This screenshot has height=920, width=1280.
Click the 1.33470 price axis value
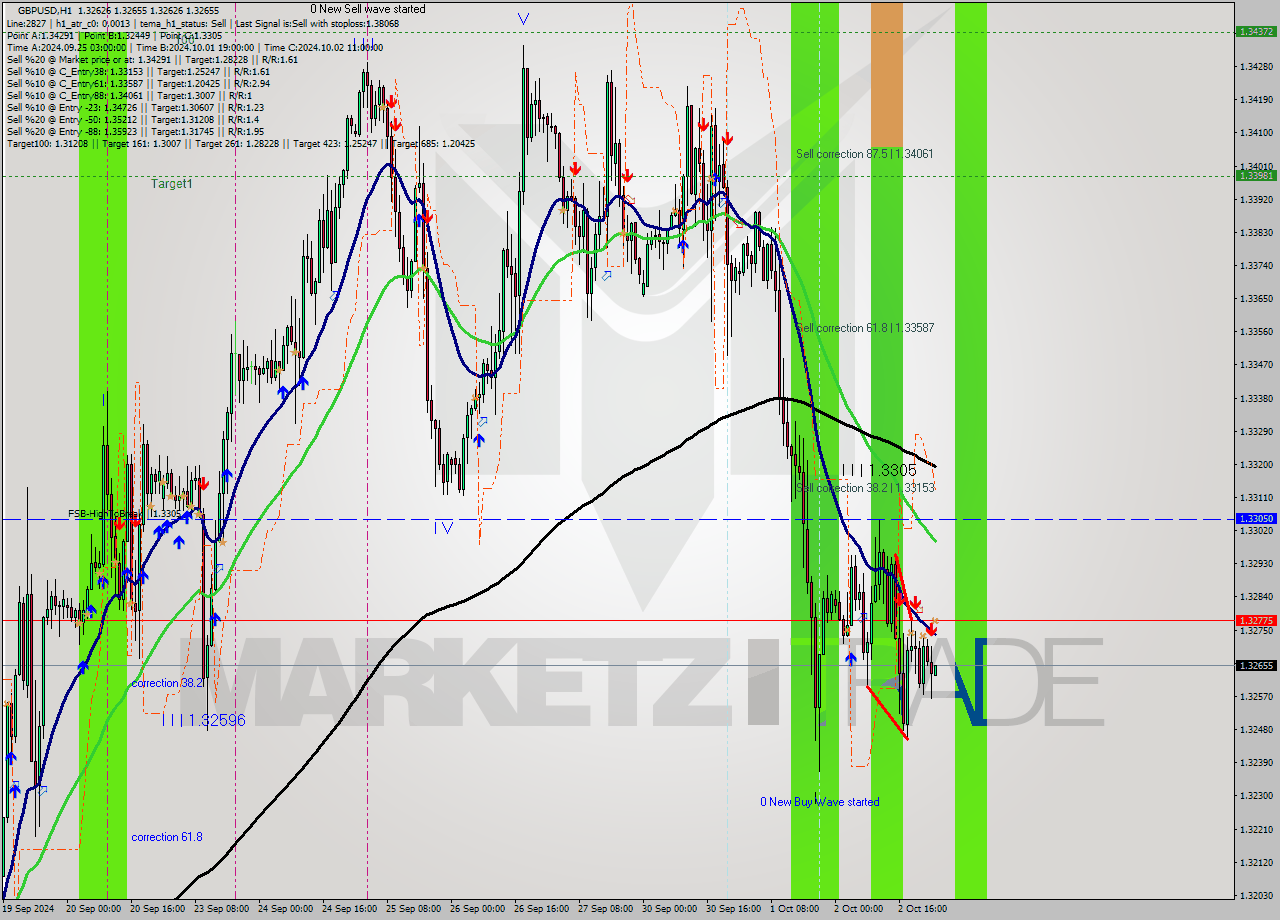click(x=1256, y=365)
